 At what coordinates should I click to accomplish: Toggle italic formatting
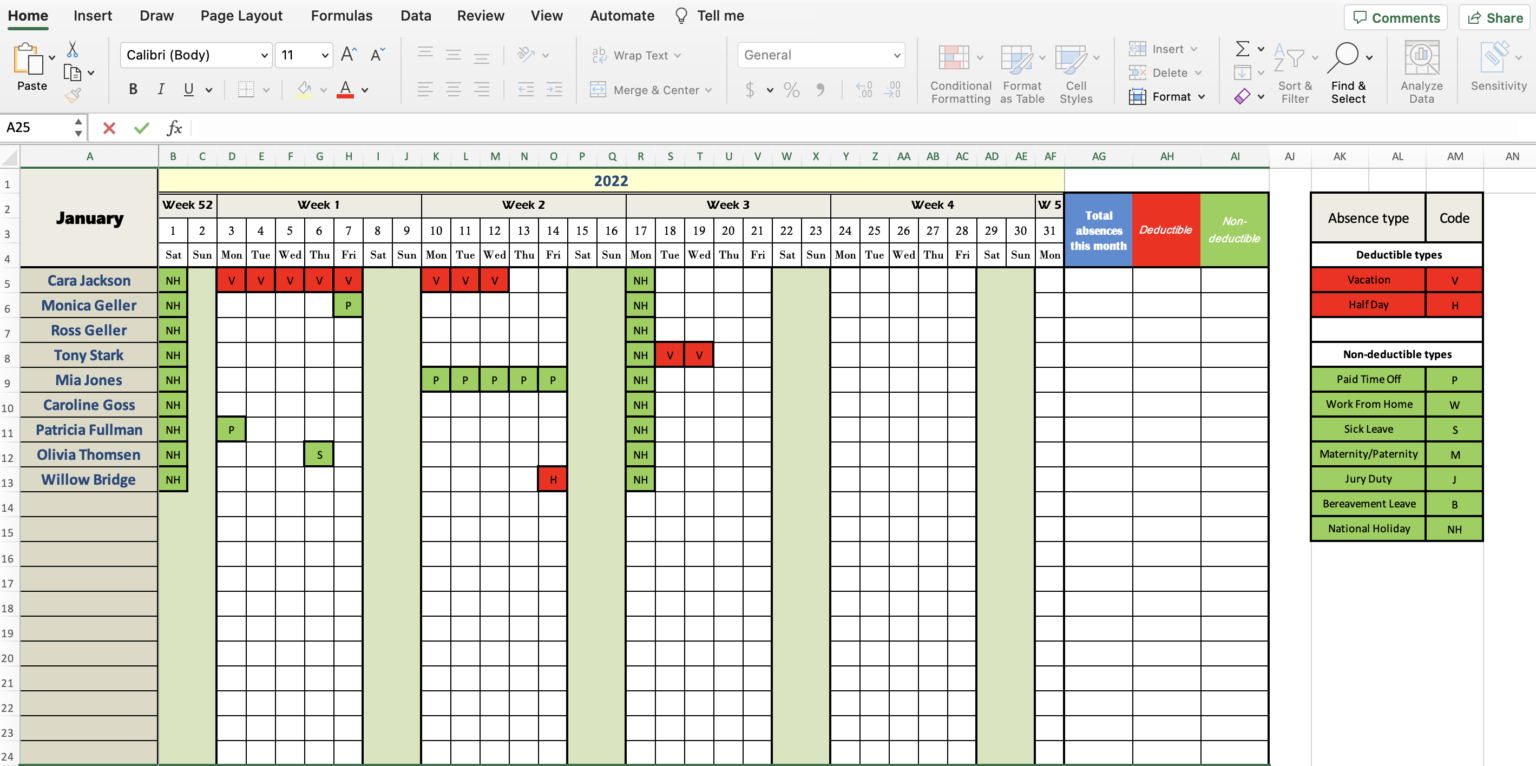click(x=161, y=89)
